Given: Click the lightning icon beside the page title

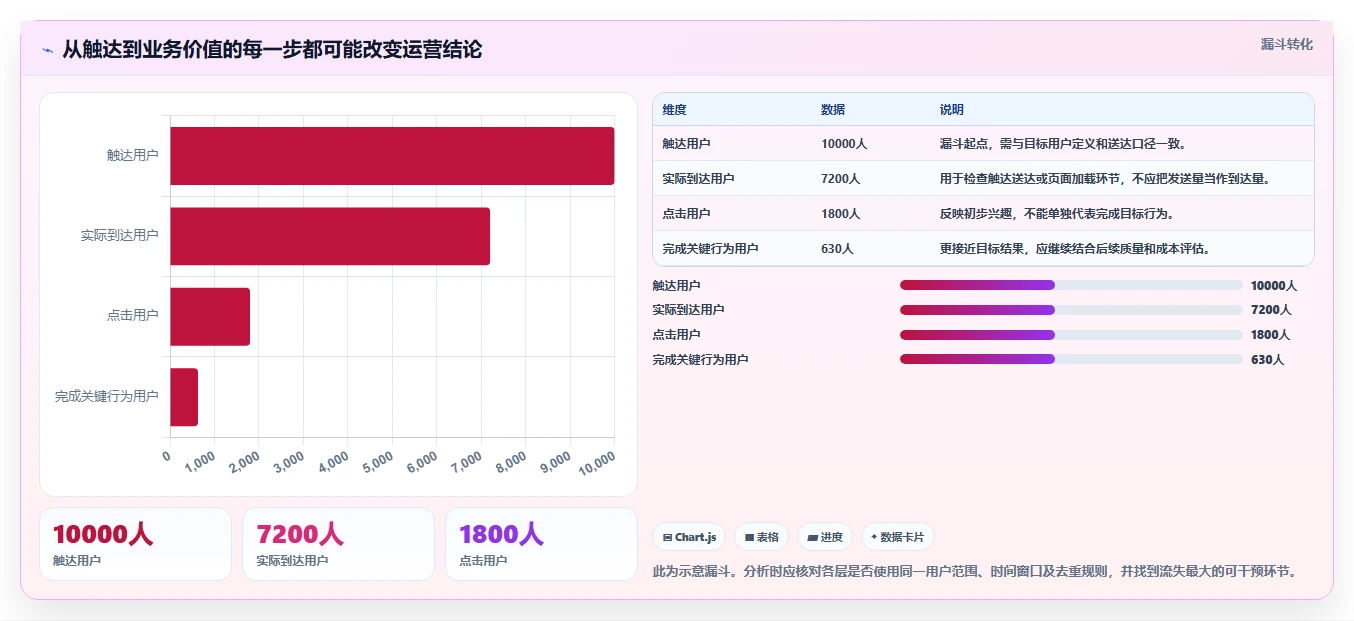Looking at the screenshot, I should [47, 50].
